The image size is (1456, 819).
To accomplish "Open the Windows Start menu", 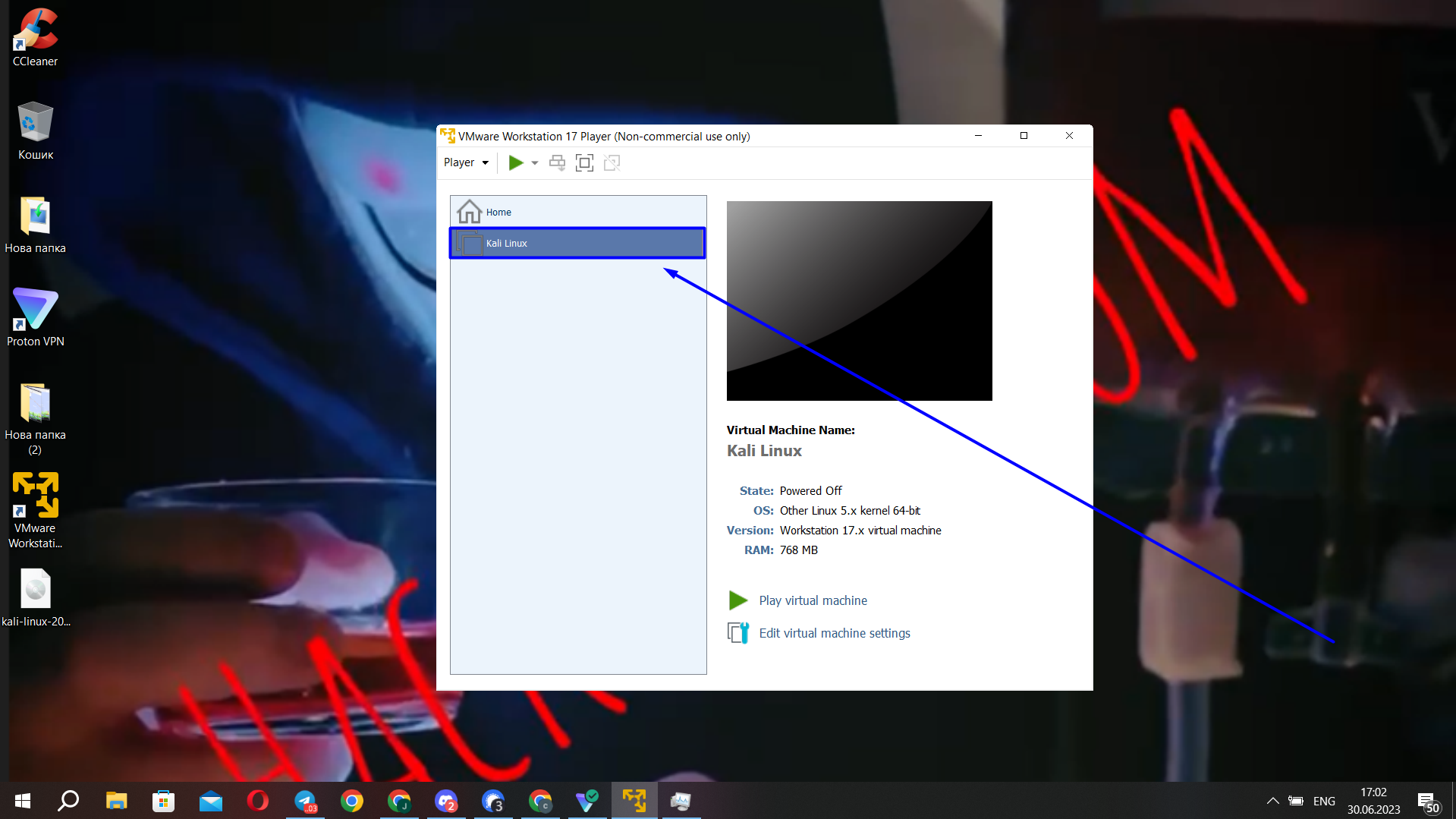I will click(23, 801).
